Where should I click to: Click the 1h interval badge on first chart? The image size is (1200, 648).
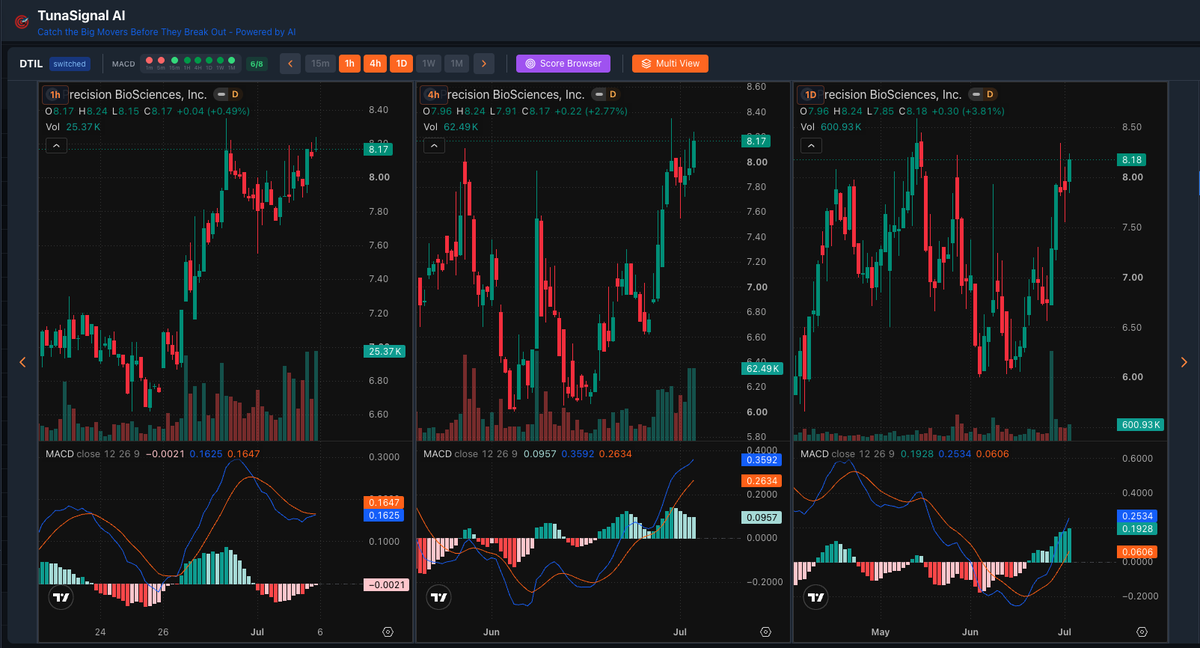(x=55, y=94)
